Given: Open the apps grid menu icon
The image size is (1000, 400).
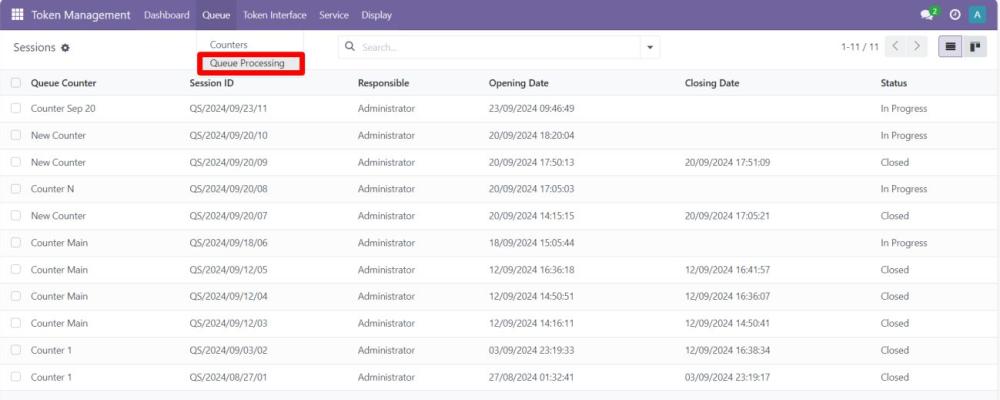Looking at the screenshot, I should [17, 15].
